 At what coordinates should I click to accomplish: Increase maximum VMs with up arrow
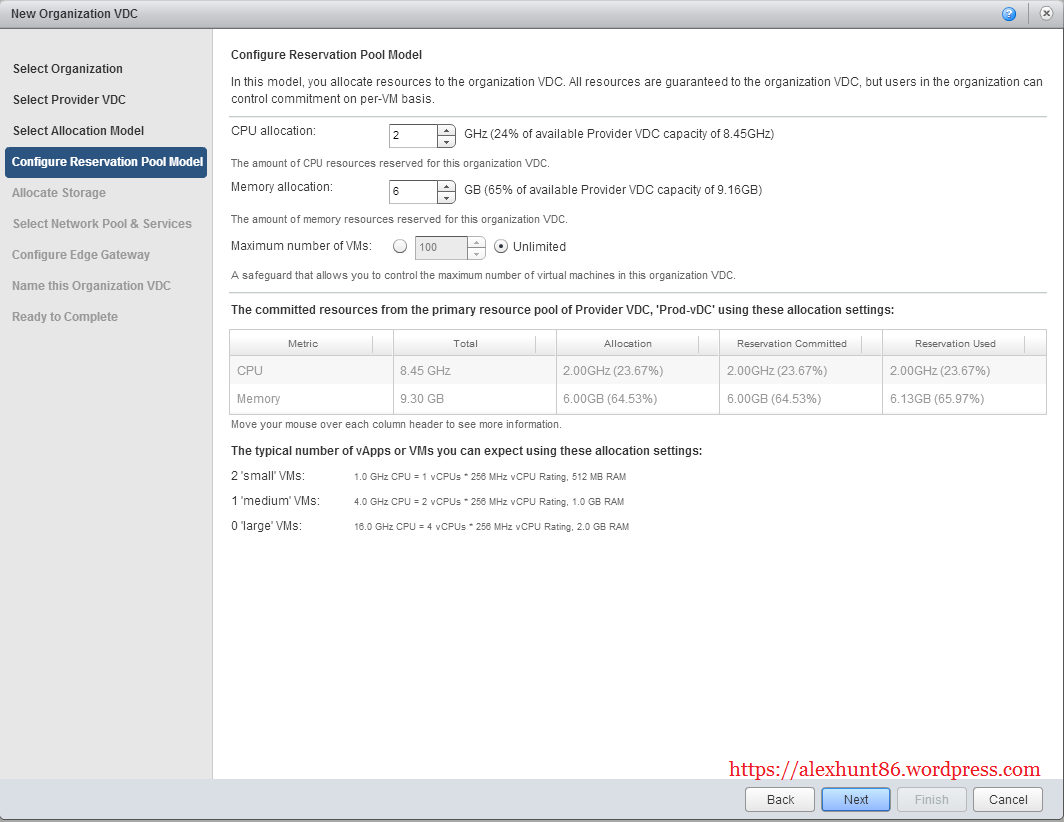tap(476, 242)
